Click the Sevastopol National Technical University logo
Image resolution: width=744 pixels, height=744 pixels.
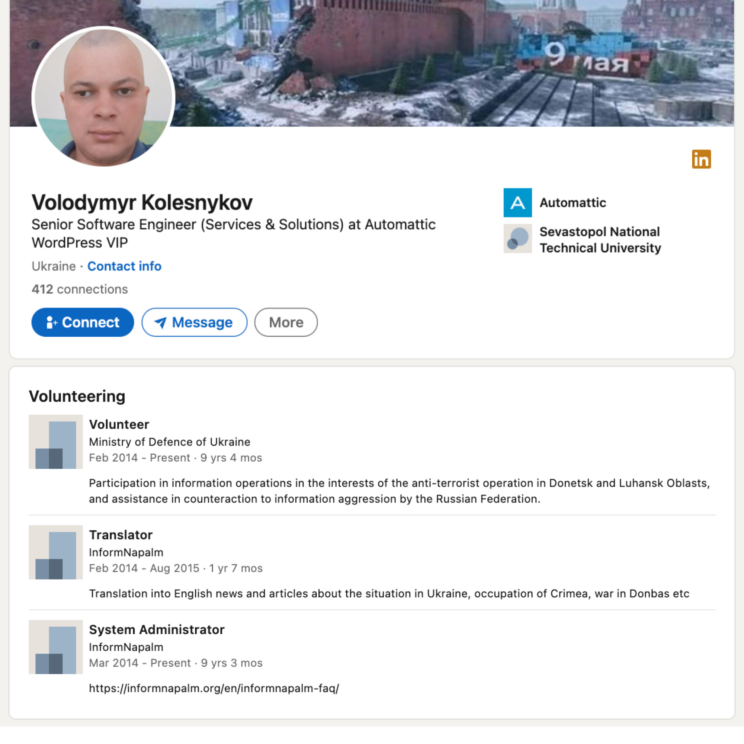pyautogui.click(x=517, y=239)
